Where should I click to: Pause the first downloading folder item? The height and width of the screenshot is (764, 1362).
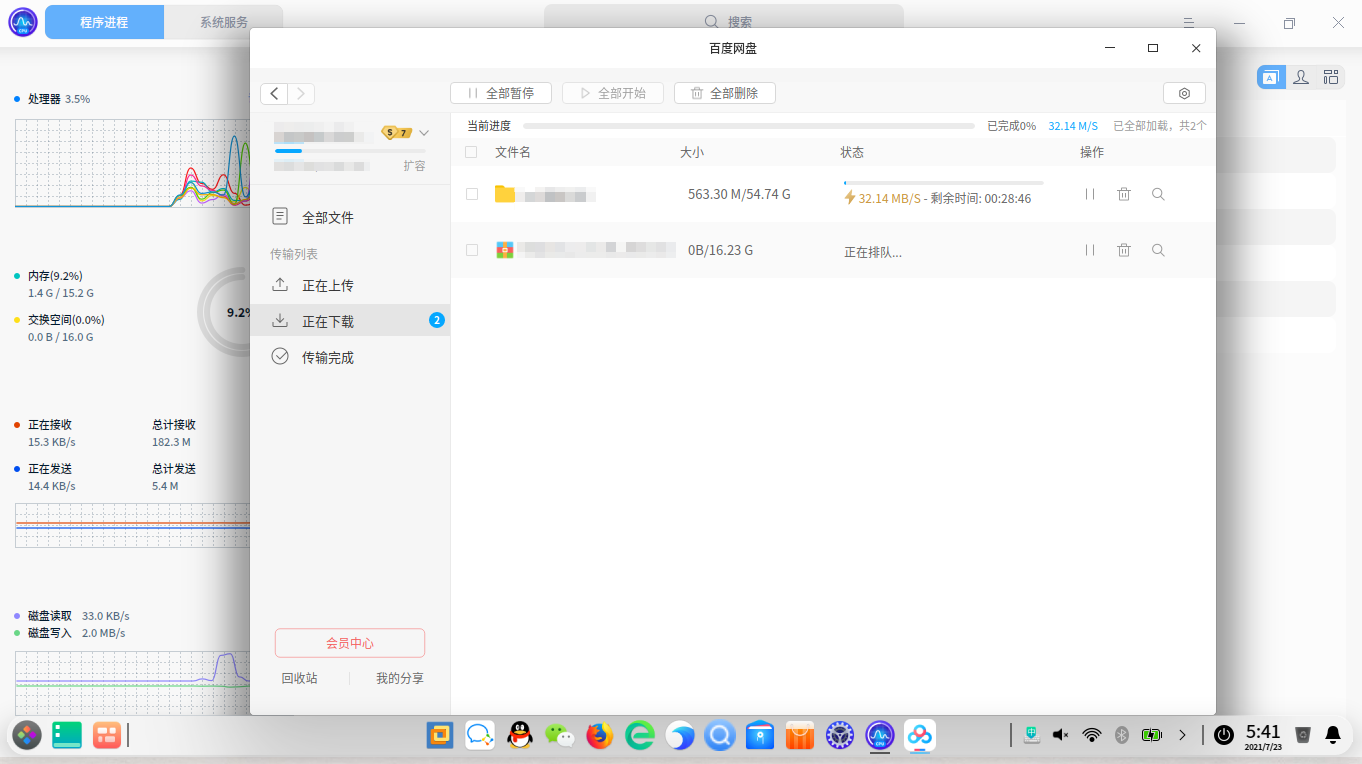tap(1090, 194)
